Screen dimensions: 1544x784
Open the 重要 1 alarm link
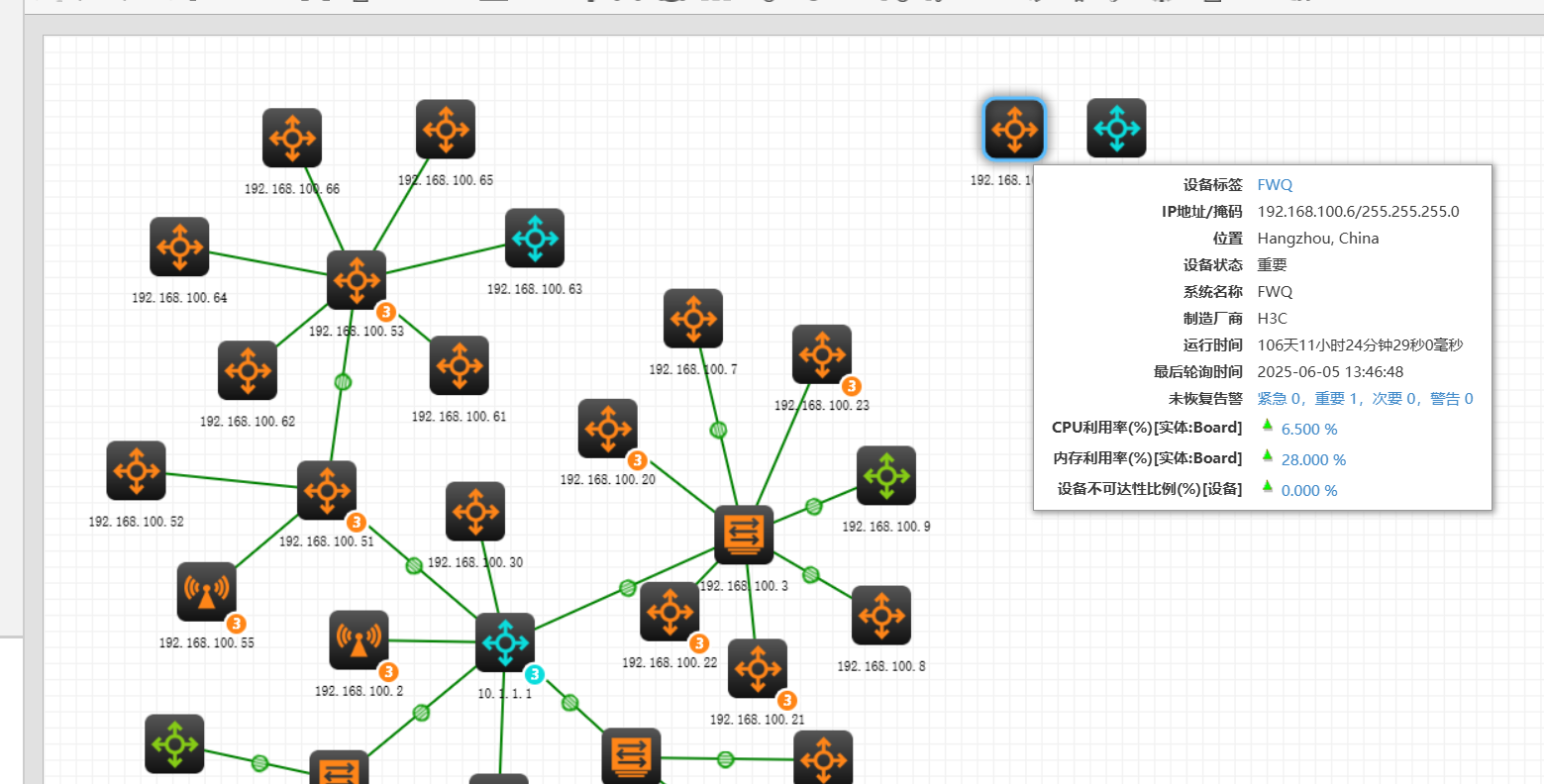coord(1337,399)
